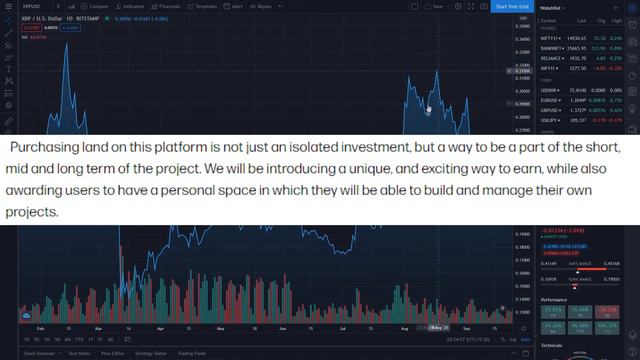Select the trend line drawing tool

pos(8,33)
